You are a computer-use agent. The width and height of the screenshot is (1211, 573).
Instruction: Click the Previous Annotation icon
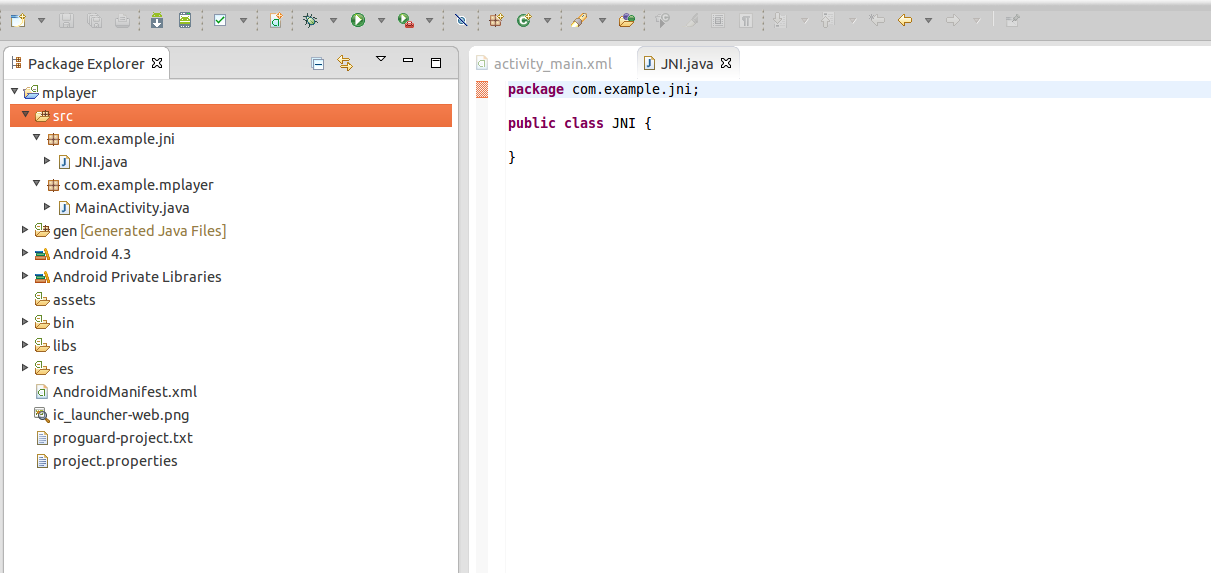tap(827, 20)
